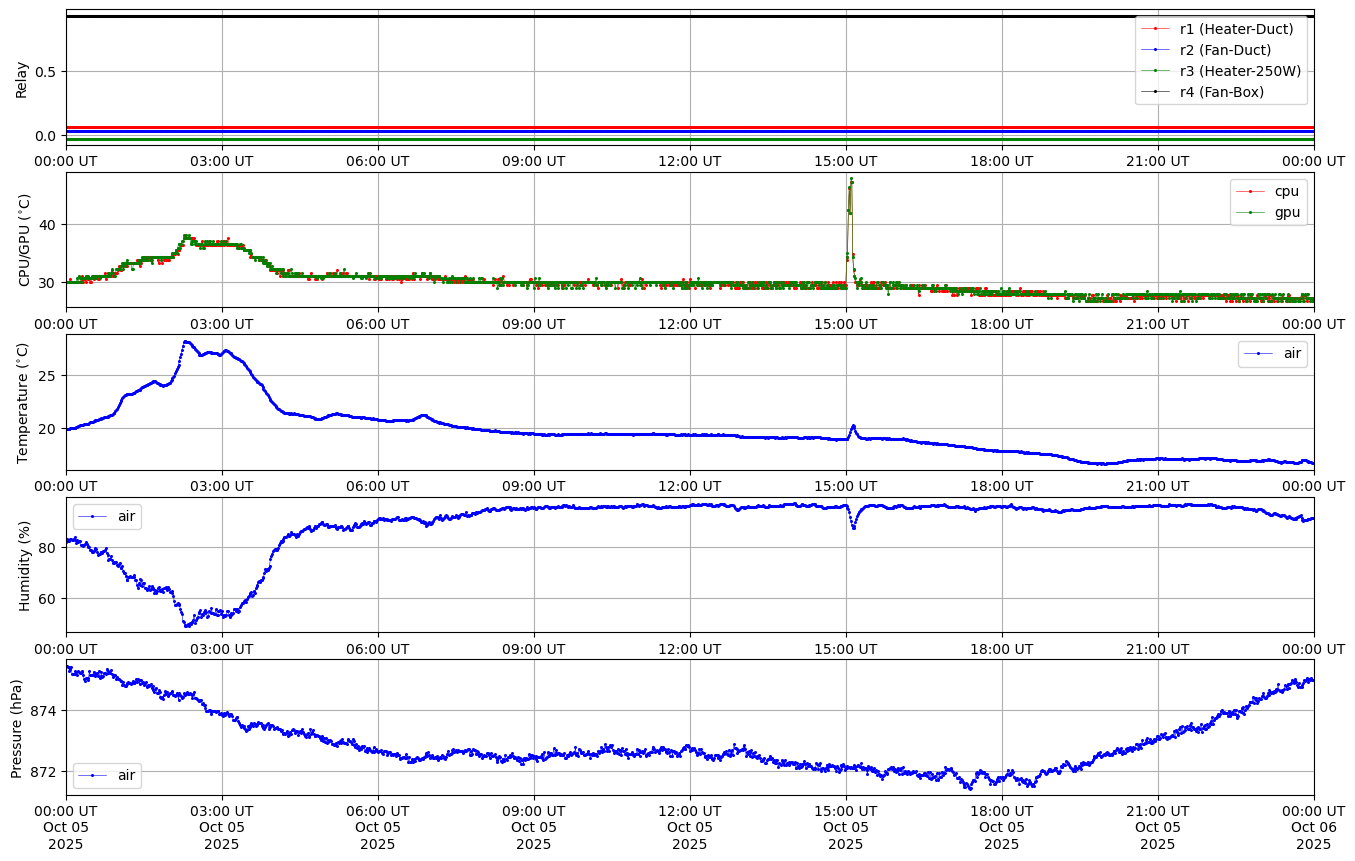
Task: Select the r4 (Fan-Box) legend entry
Action: [x=1221, y=92]
